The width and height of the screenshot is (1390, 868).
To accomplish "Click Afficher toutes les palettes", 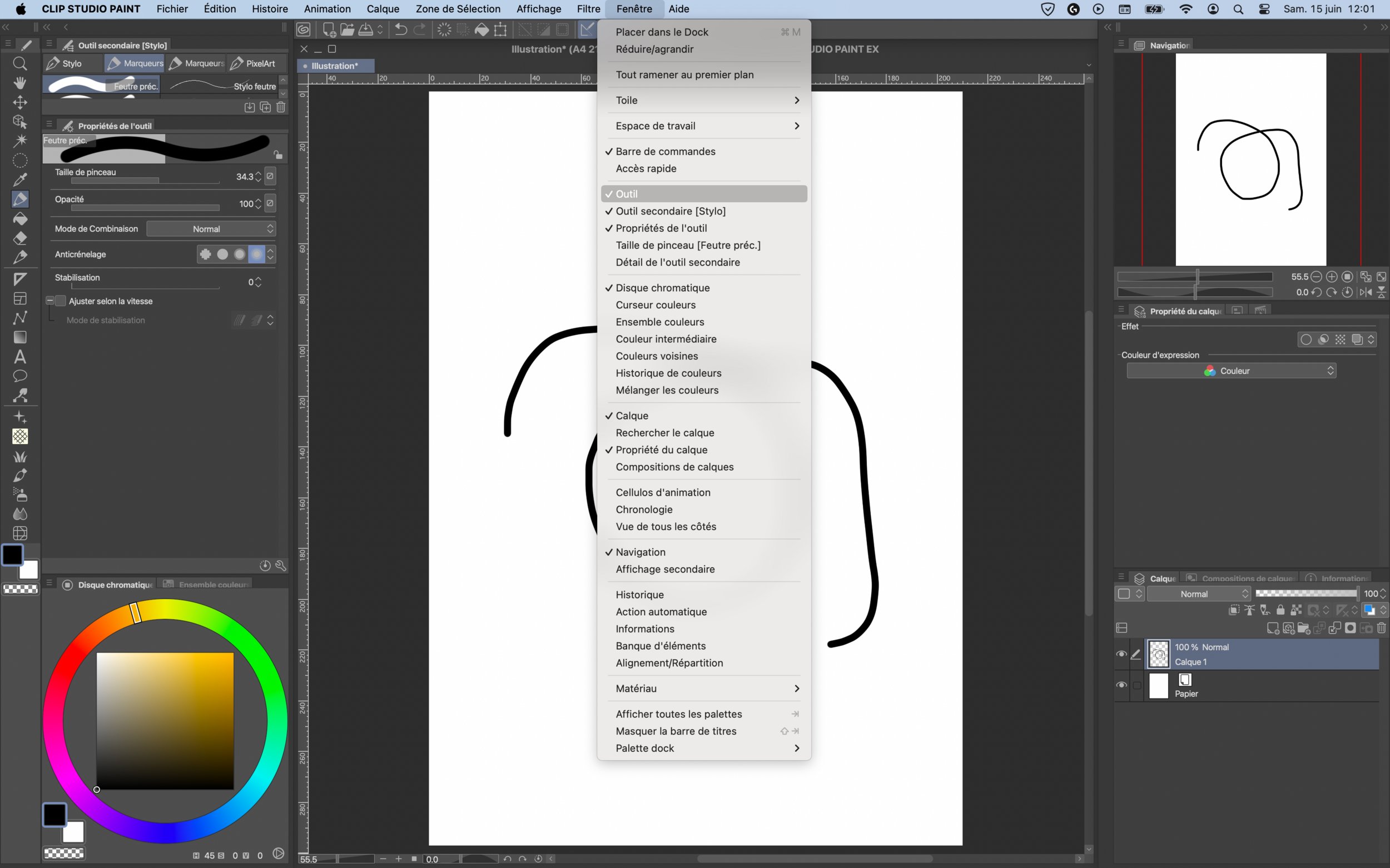I will pyautogui.click(x=678, y=714).
